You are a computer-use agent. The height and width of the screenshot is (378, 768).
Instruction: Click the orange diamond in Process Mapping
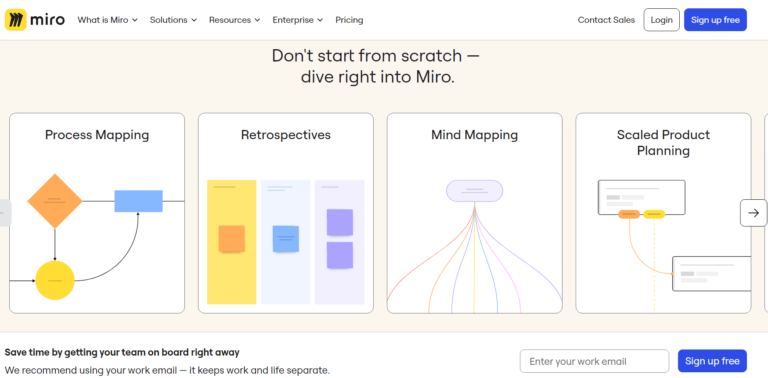coord(55,201)
